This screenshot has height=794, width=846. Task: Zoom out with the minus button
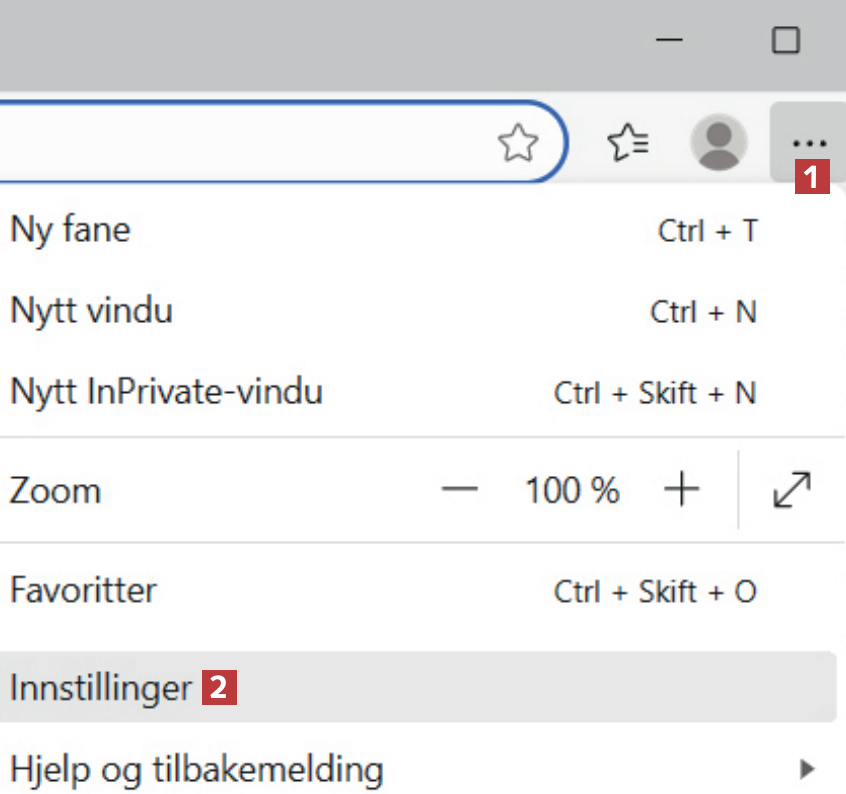click(x=460, y=490)
